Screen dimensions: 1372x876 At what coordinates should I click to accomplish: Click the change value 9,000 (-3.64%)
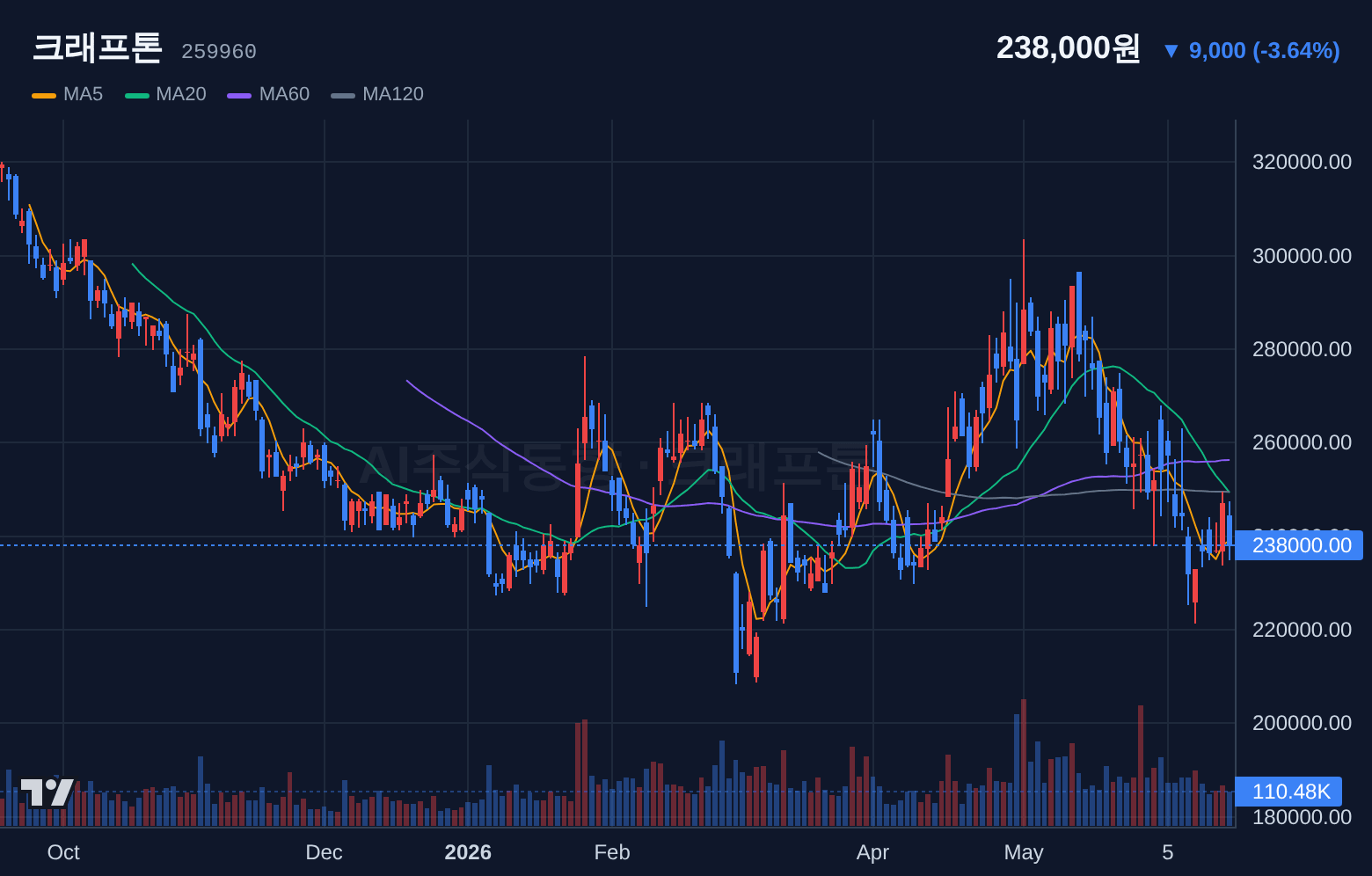1265,51
